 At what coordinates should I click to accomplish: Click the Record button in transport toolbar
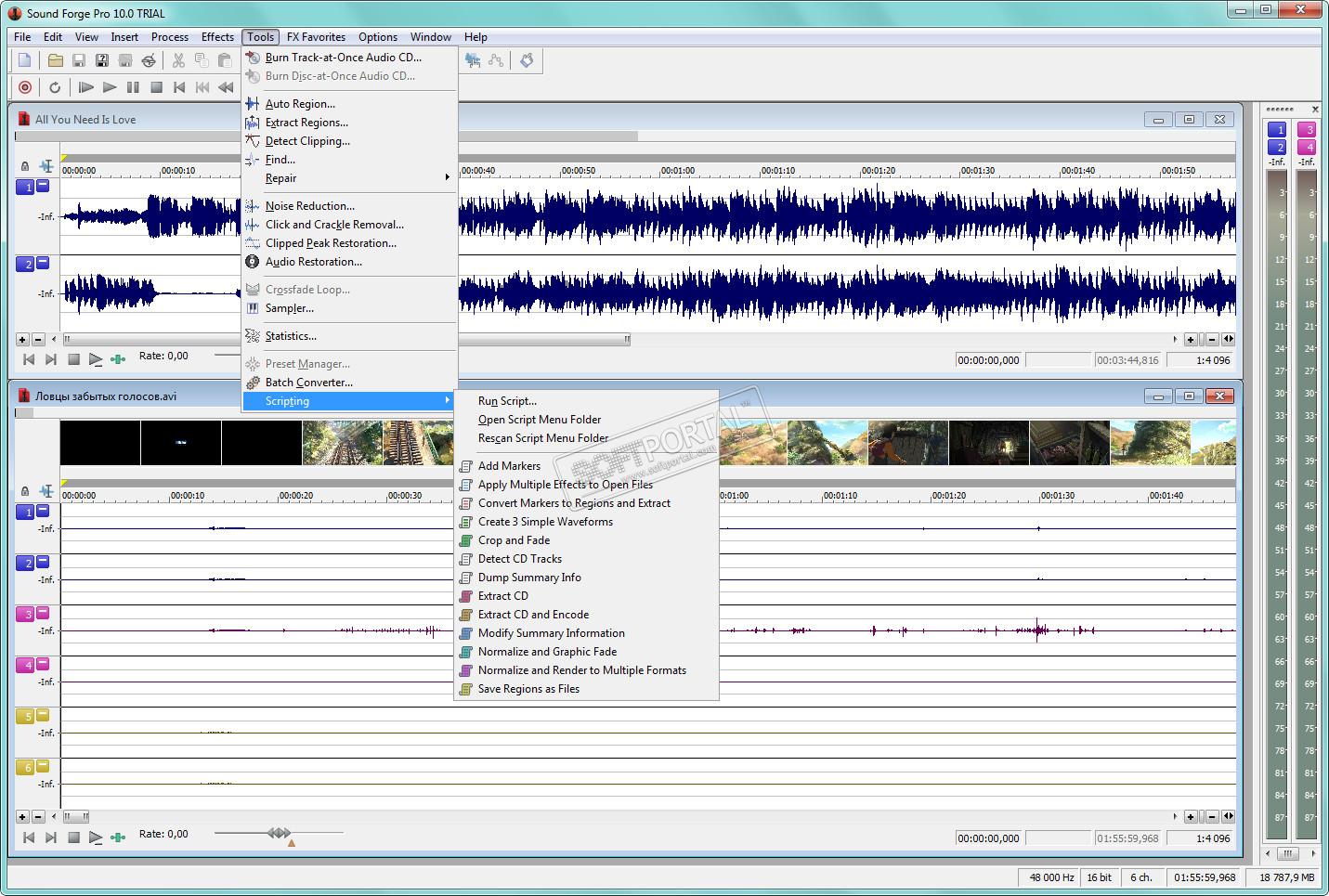(x=25, y=87)
